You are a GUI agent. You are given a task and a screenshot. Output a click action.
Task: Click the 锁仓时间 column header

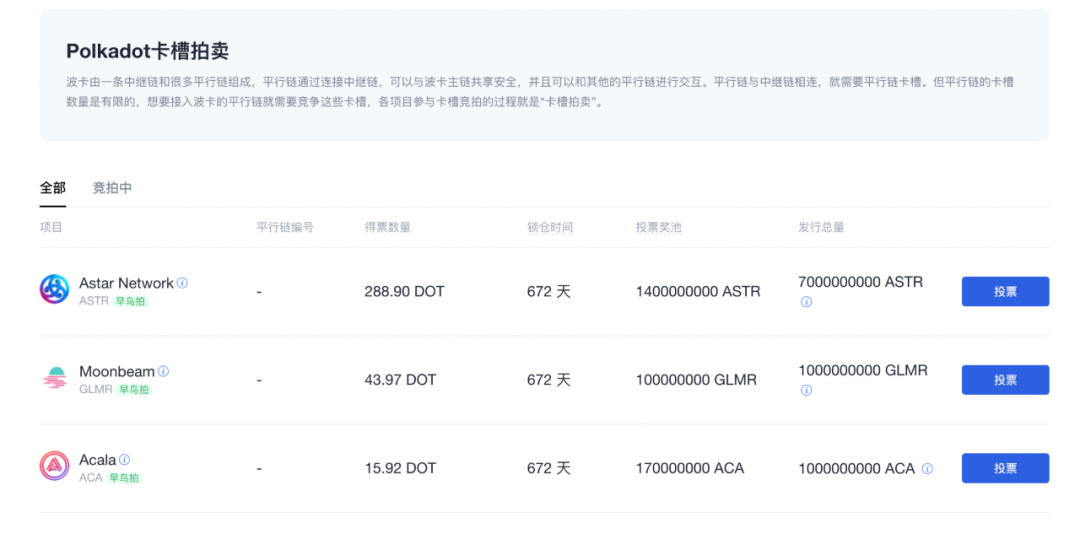(x=550, y=227)
